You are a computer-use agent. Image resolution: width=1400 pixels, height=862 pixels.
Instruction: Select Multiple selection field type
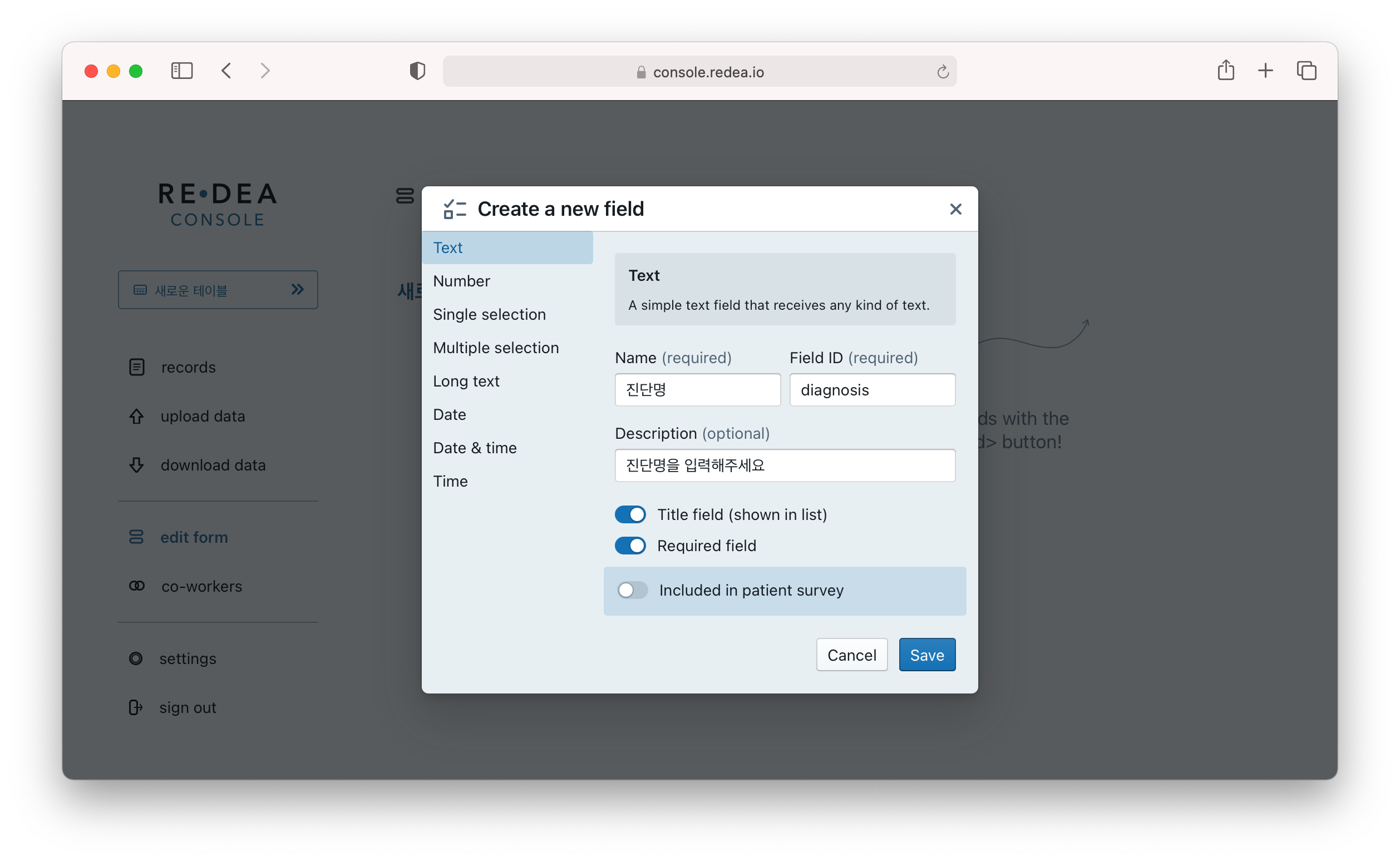coord(495,348)
